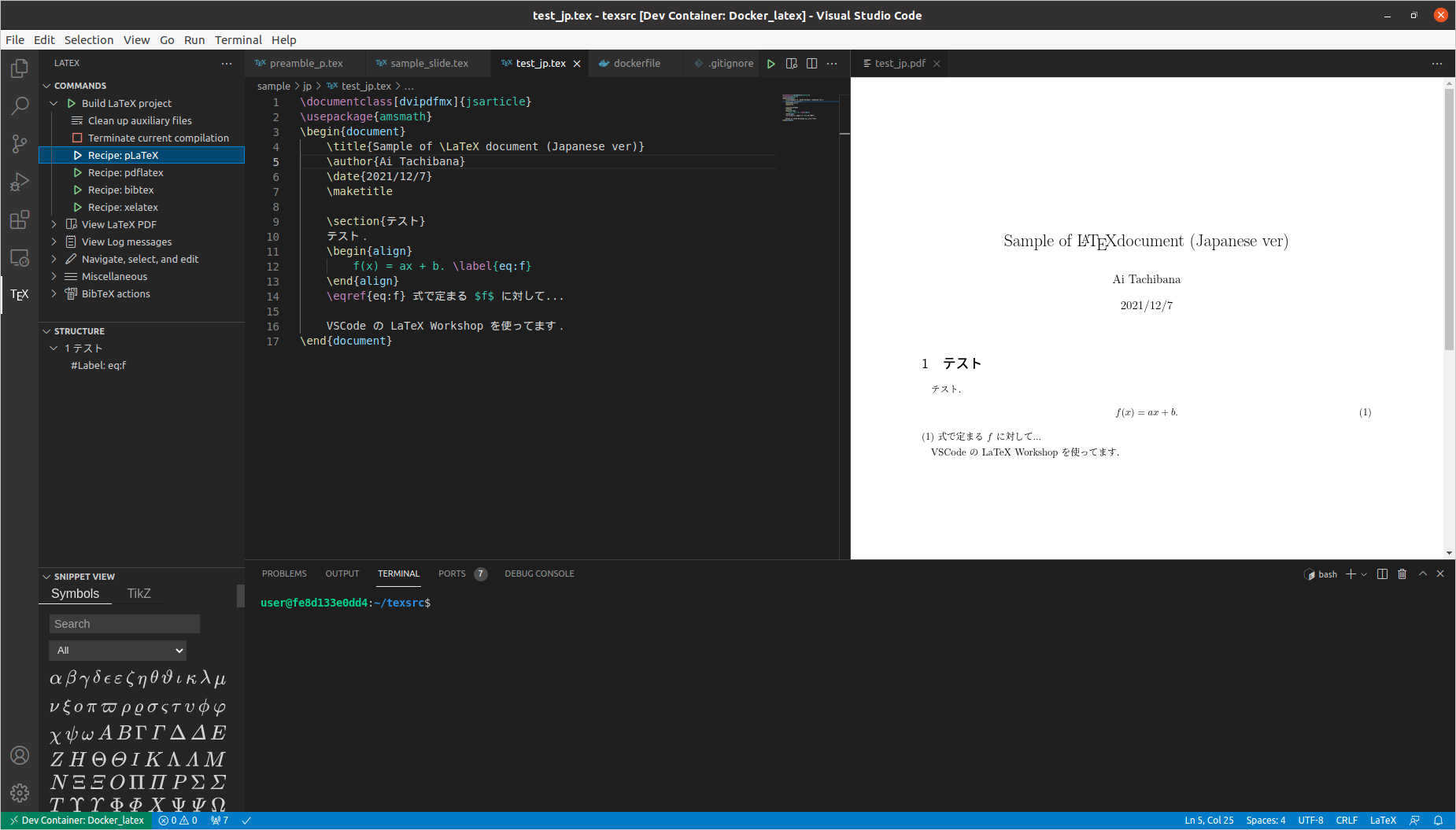Close the test_jp.pdf tab
Screen dimensions: 1456x830
[x=937, y=64]
